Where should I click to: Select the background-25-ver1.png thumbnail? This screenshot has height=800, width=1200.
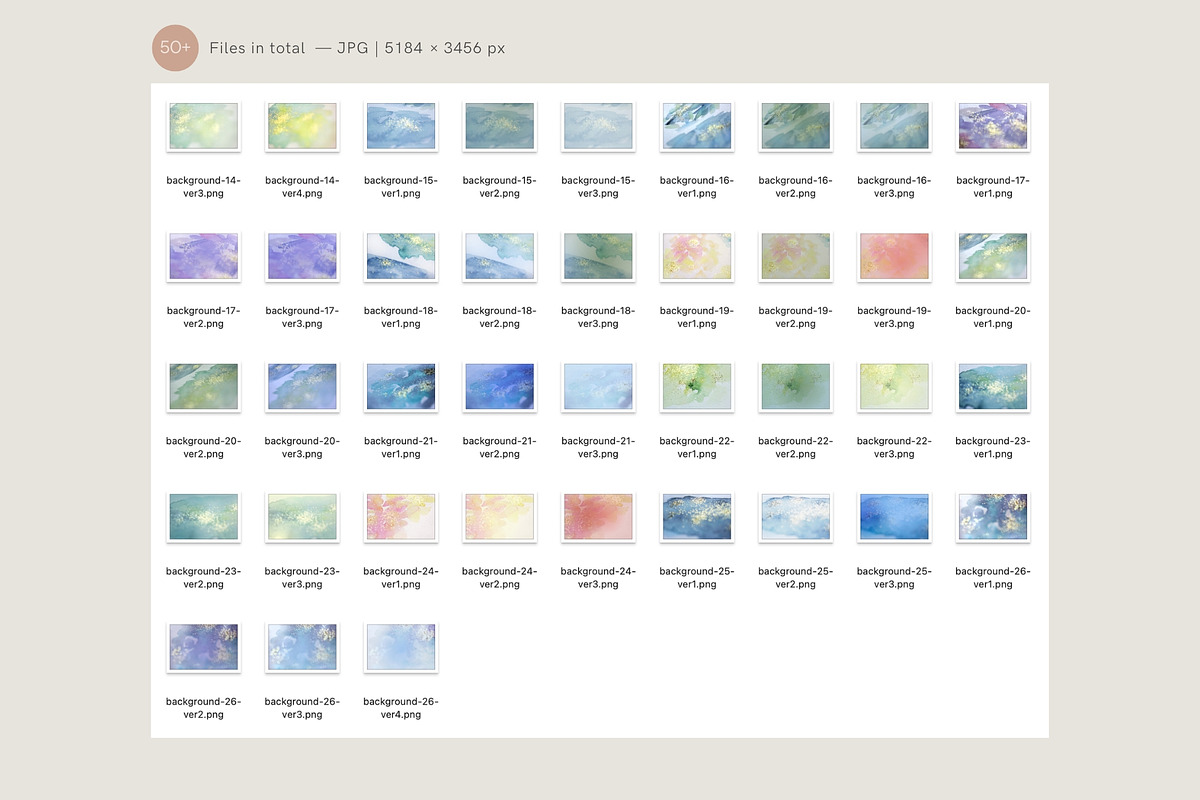(x=697, y=517)
